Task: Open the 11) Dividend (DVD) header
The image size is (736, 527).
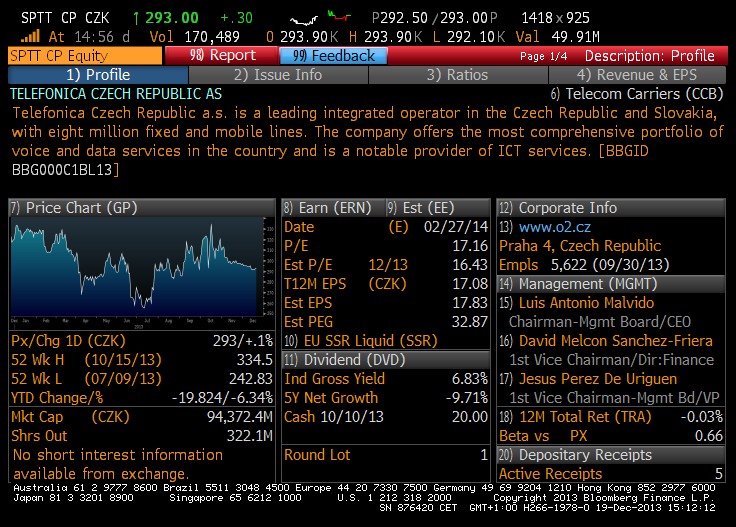Action: coord(385,360)
